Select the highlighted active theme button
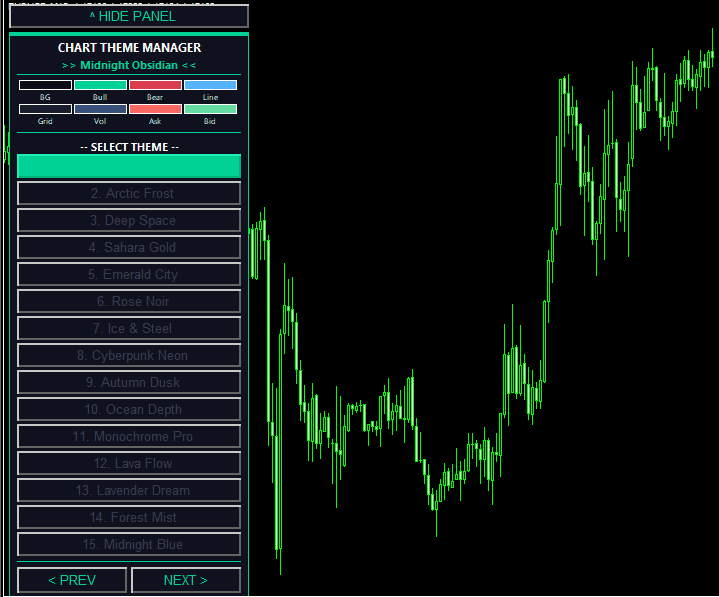This screenshot has width=719, height=597. point(129,166)
